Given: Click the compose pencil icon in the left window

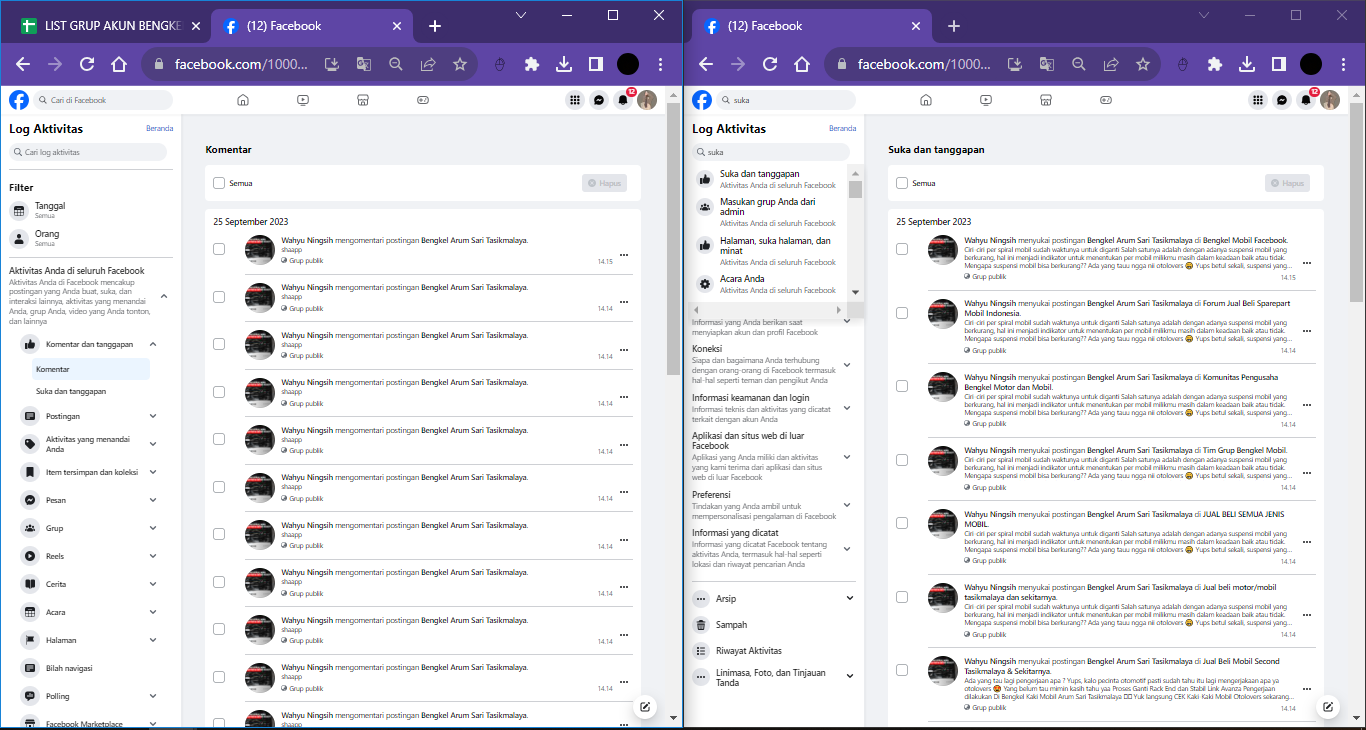Looking at the screenshot, I should [x=645, y=707].
